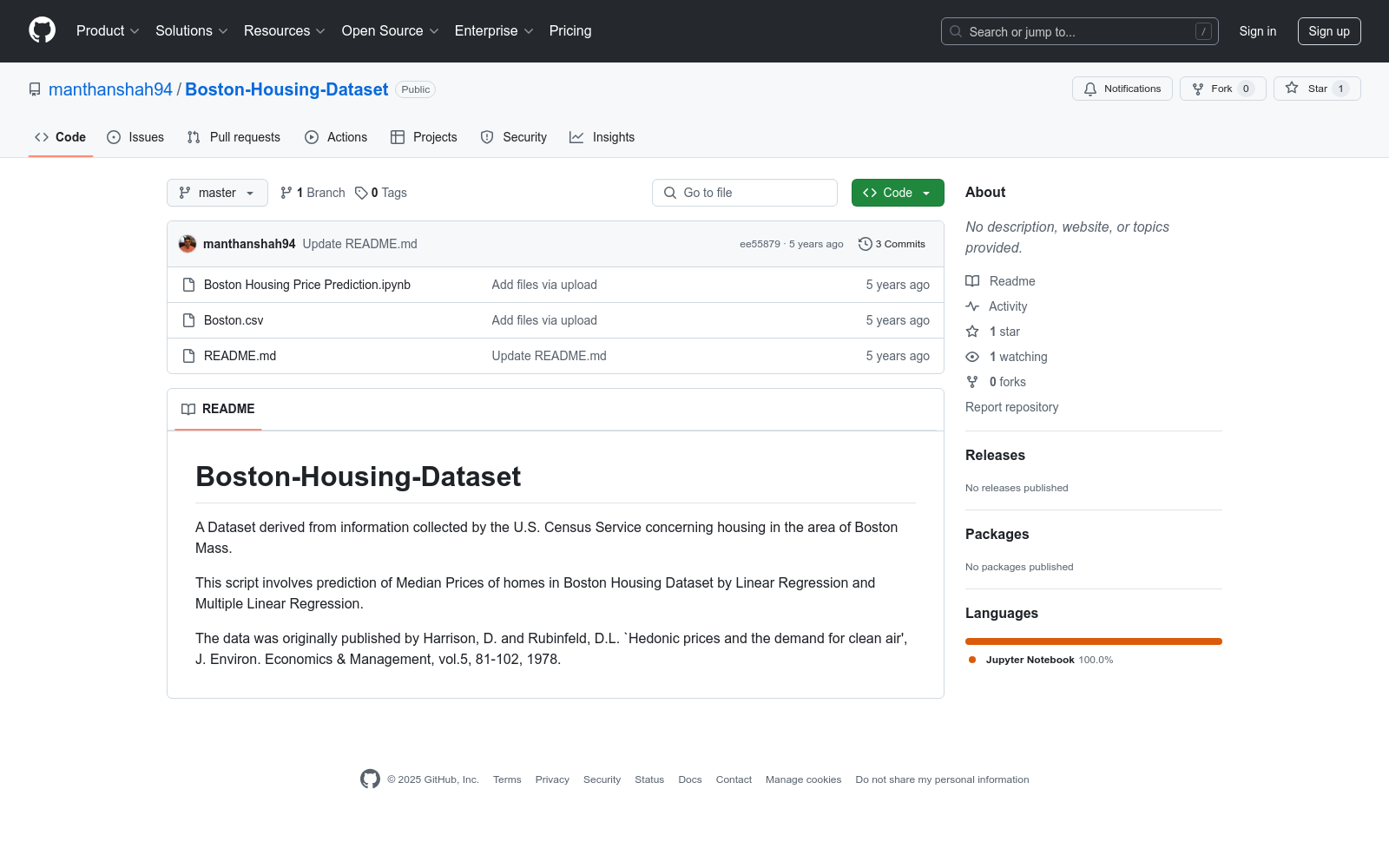Click the magnifier icon in the header search
This screenshot has width=1389, height=868.
(956, 31)
